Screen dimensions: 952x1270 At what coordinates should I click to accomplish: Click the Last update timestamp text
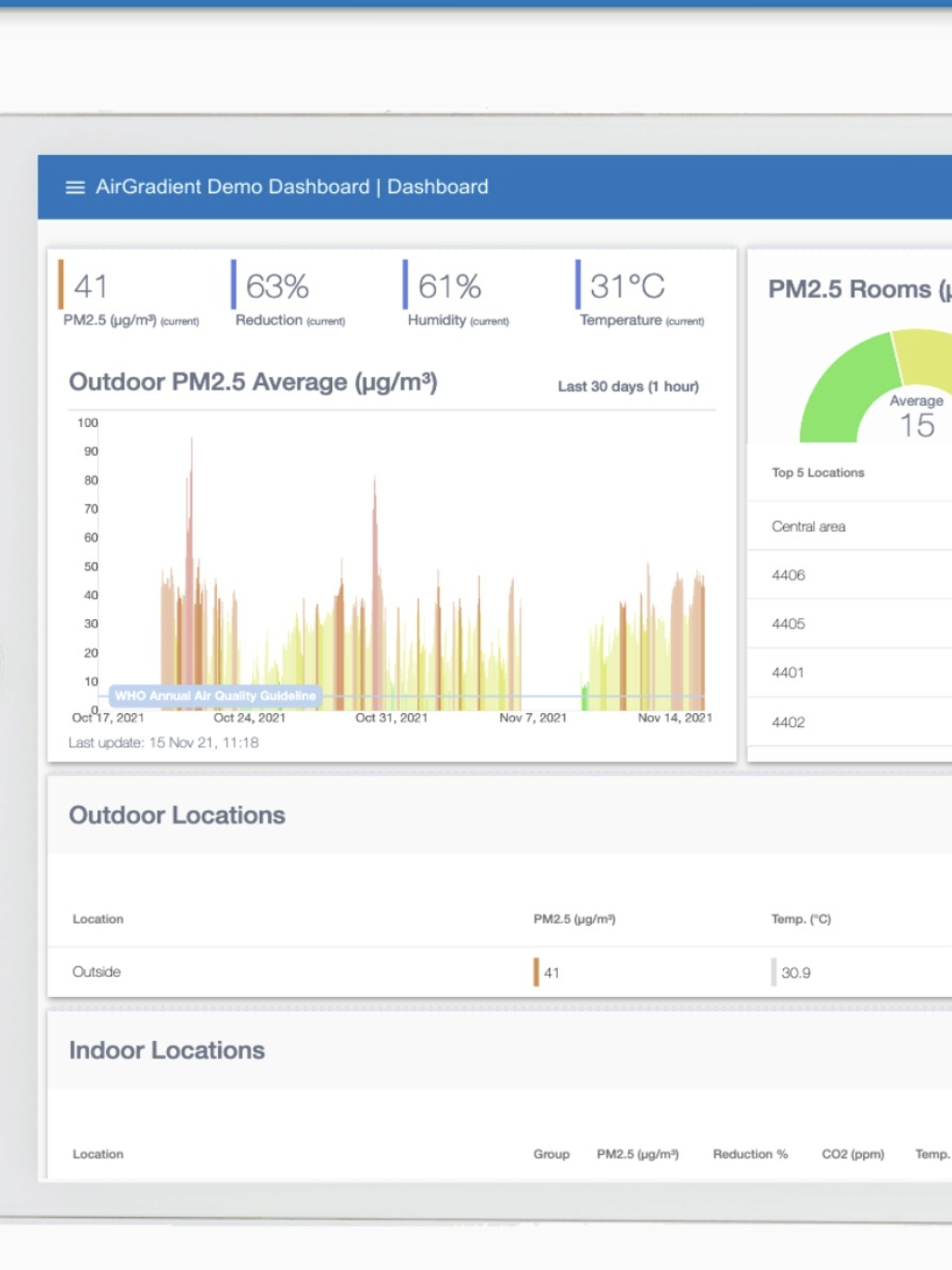tap(163, 743)
